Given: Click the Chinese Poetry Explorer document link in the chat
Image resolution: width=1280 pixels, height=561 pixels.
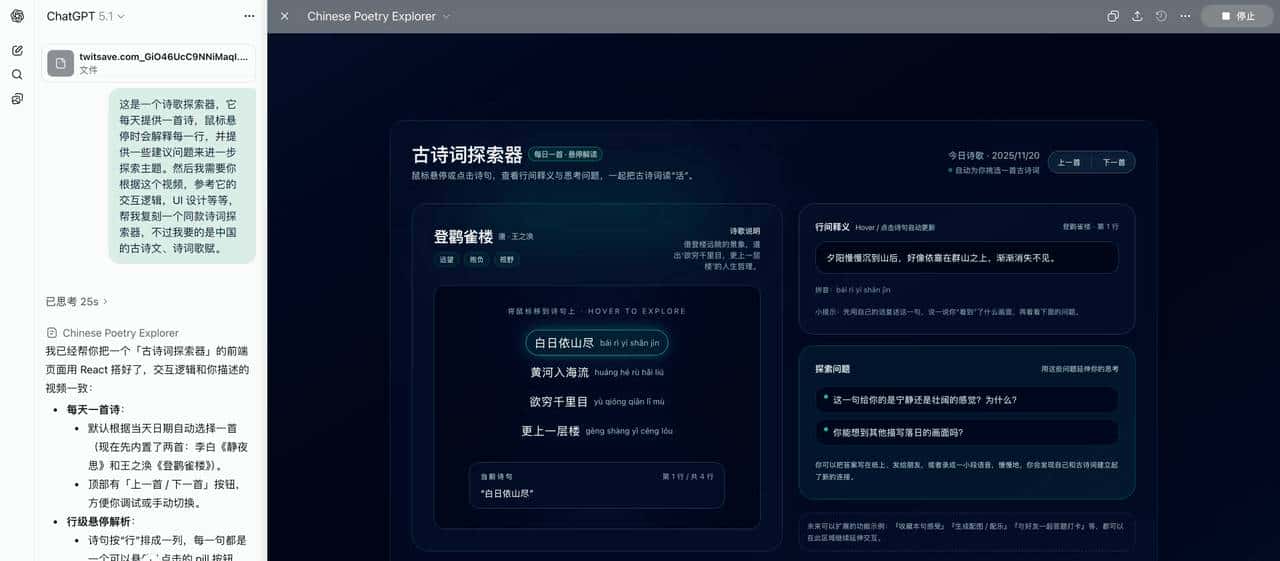Looking at the screenshot, I should 113,333.
